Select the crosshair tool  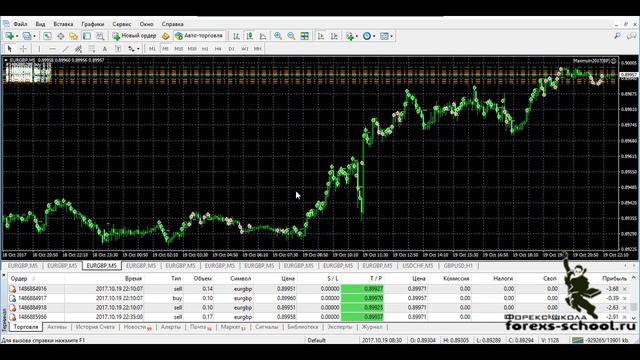point(23,49)
